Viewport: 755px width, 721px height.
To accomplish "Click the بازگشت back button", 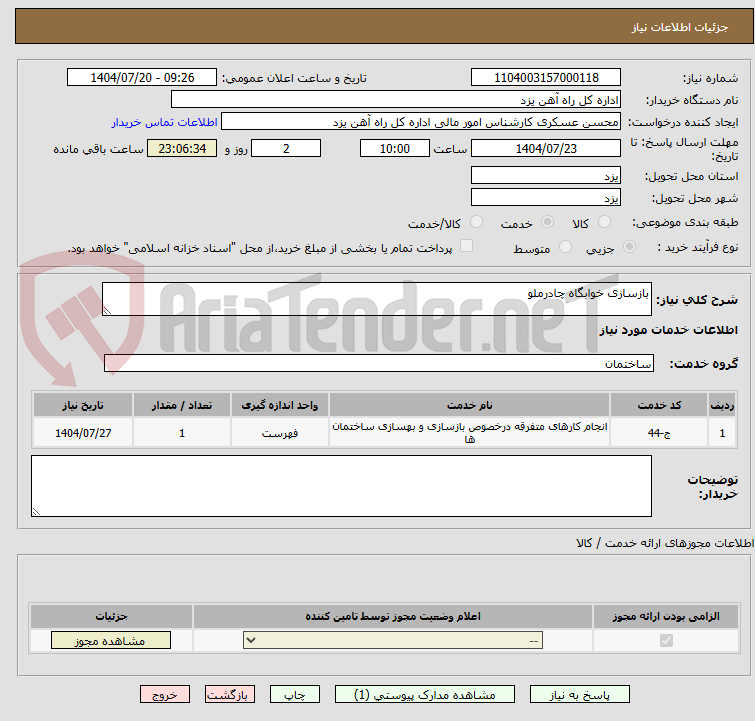I will pyautogui.click(x=230, y=695).
